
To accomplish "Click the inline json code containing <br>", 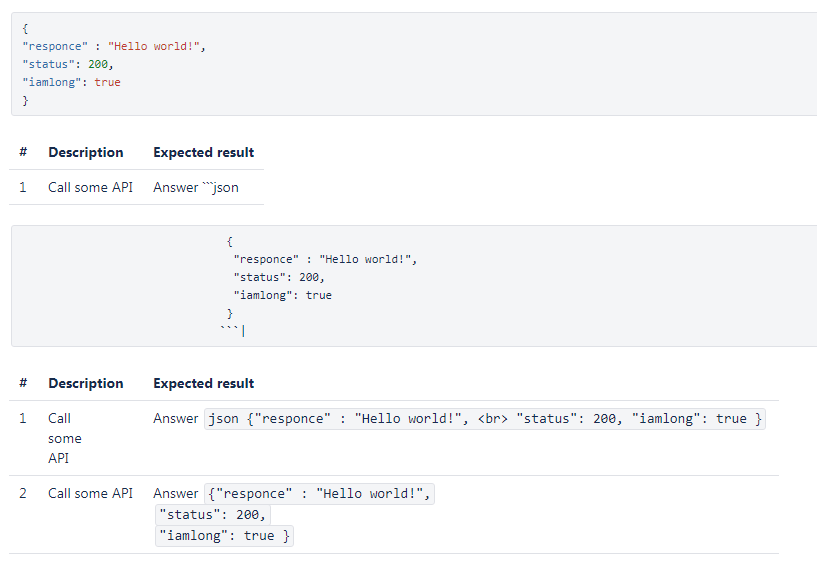I will pos(485,419).
